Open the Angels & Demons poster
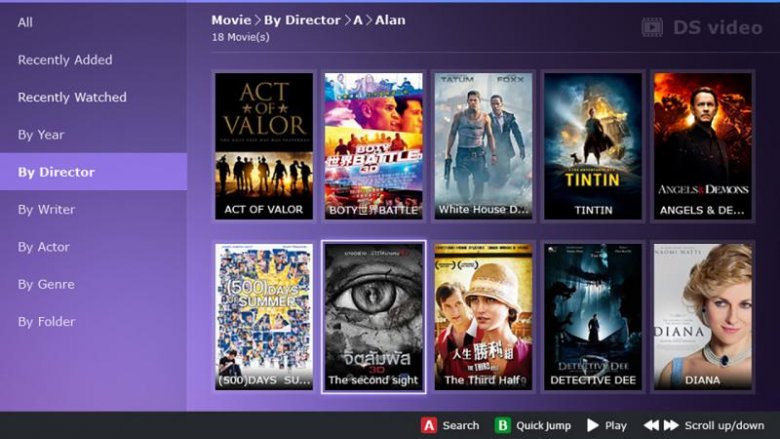Viewport: 780px width, 439px height. (x=702, y=146)
